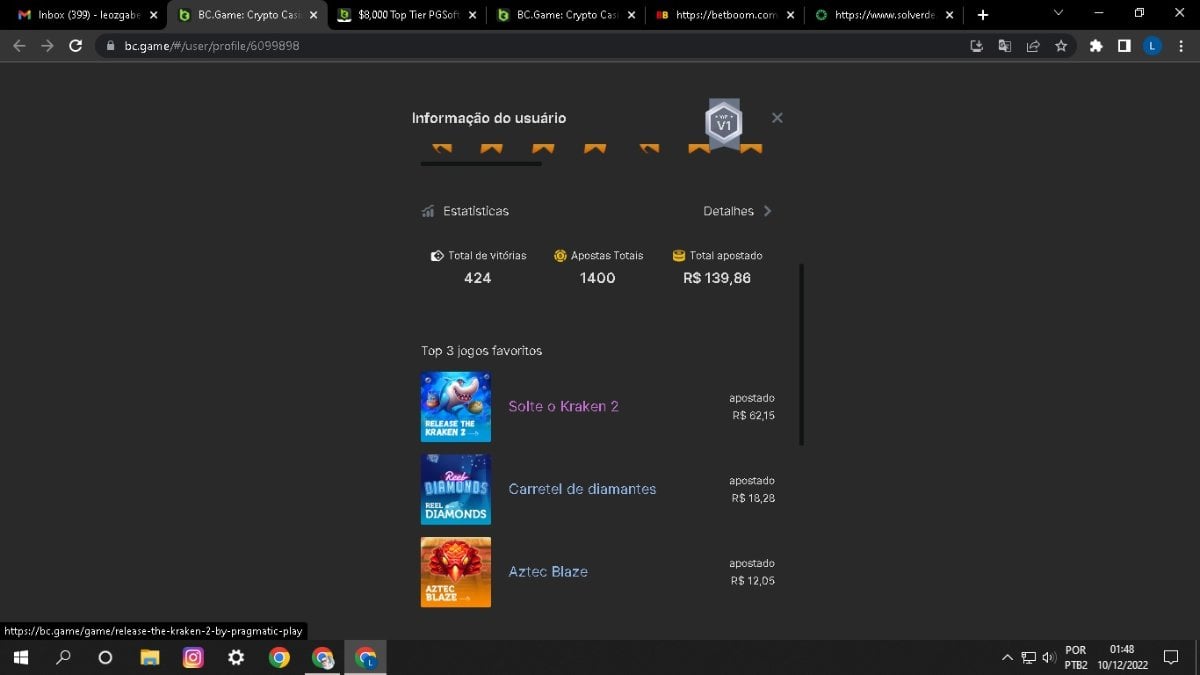Open the Chrome extensions puzzle icon
Image resolution: width=1200 pixels, height=675 pixels.
1096,46
